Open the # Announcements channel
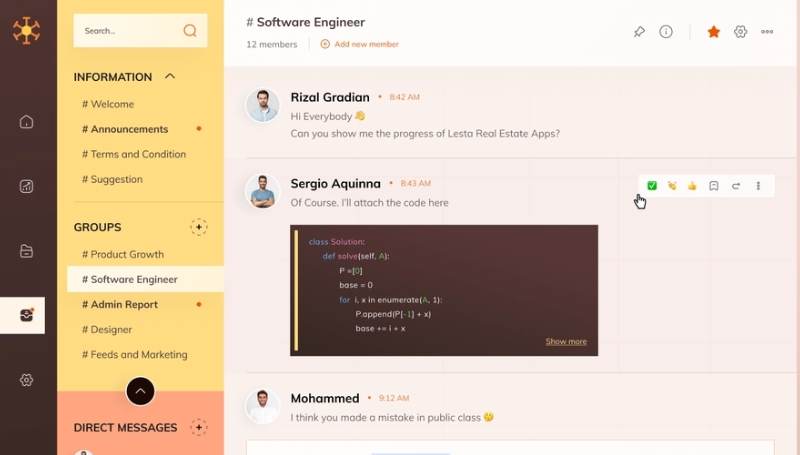Screen dimensions: 800x455 point(125,129)
